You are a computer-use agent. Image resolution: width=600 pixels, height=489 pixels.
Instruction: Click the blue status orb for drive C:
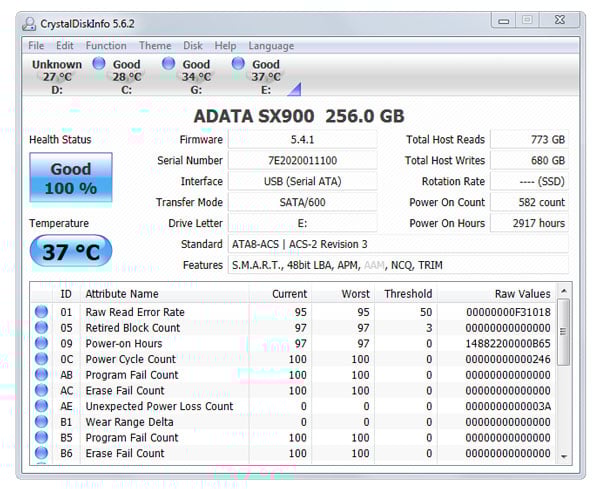pos(99,63)
